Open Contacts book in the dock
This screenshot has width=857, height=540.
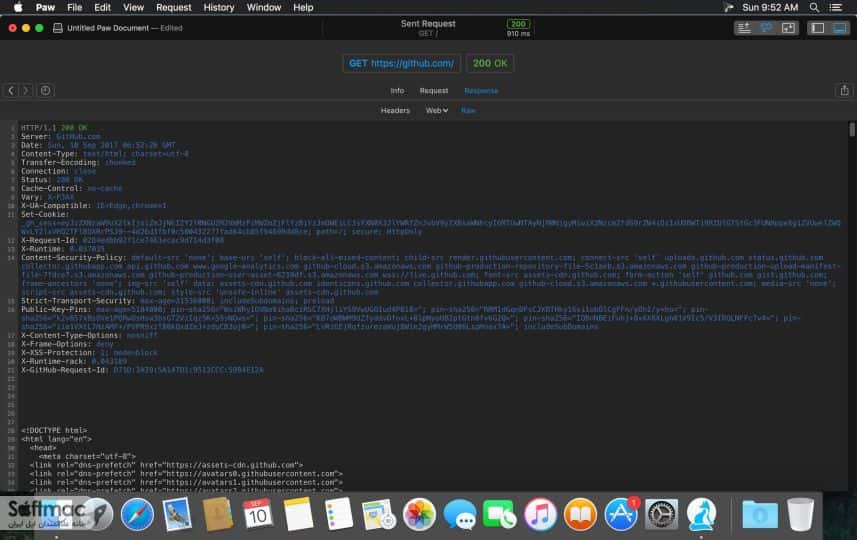point(218,514)
